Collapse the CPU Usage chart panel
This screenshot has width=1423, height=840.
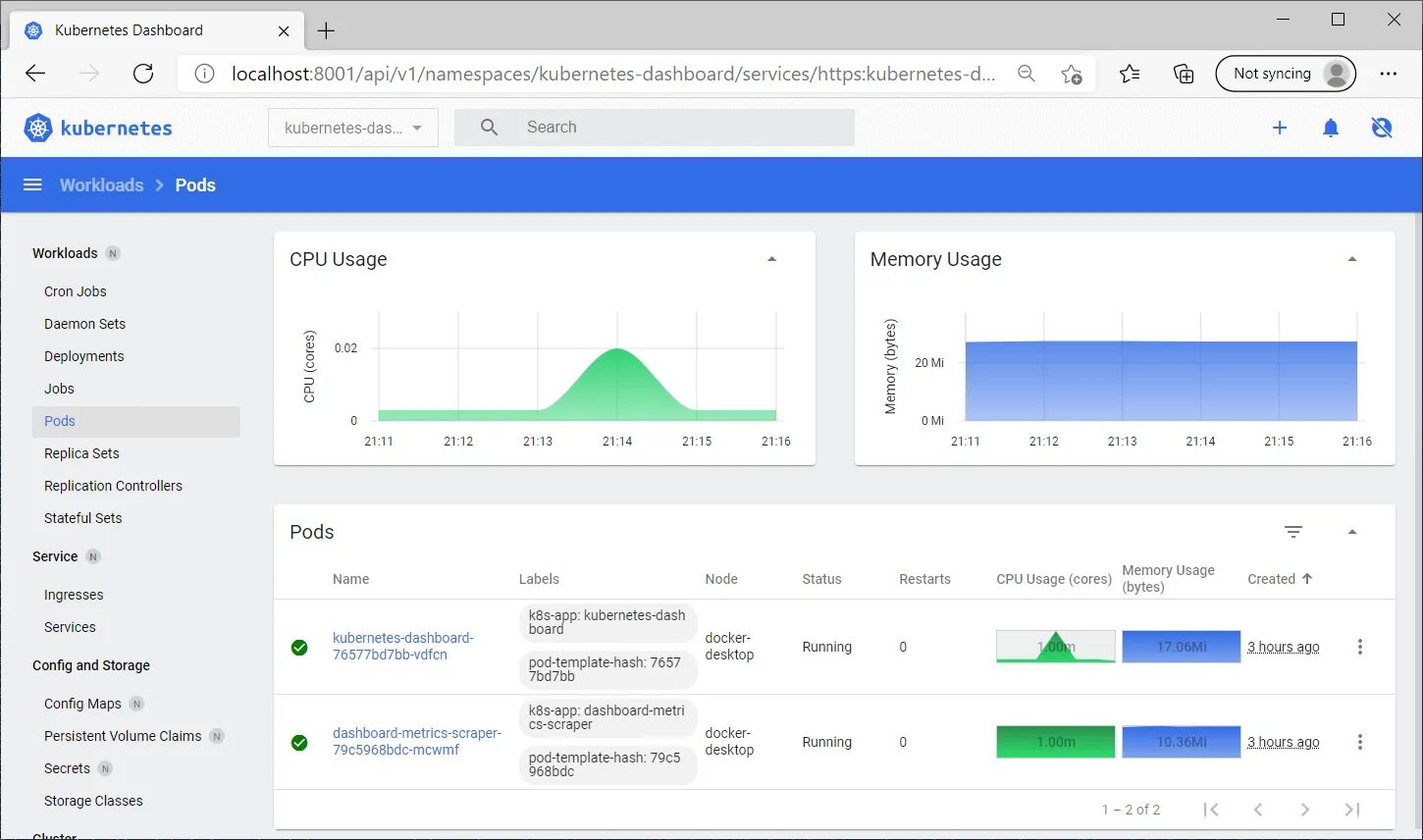[x=771, y=258]
